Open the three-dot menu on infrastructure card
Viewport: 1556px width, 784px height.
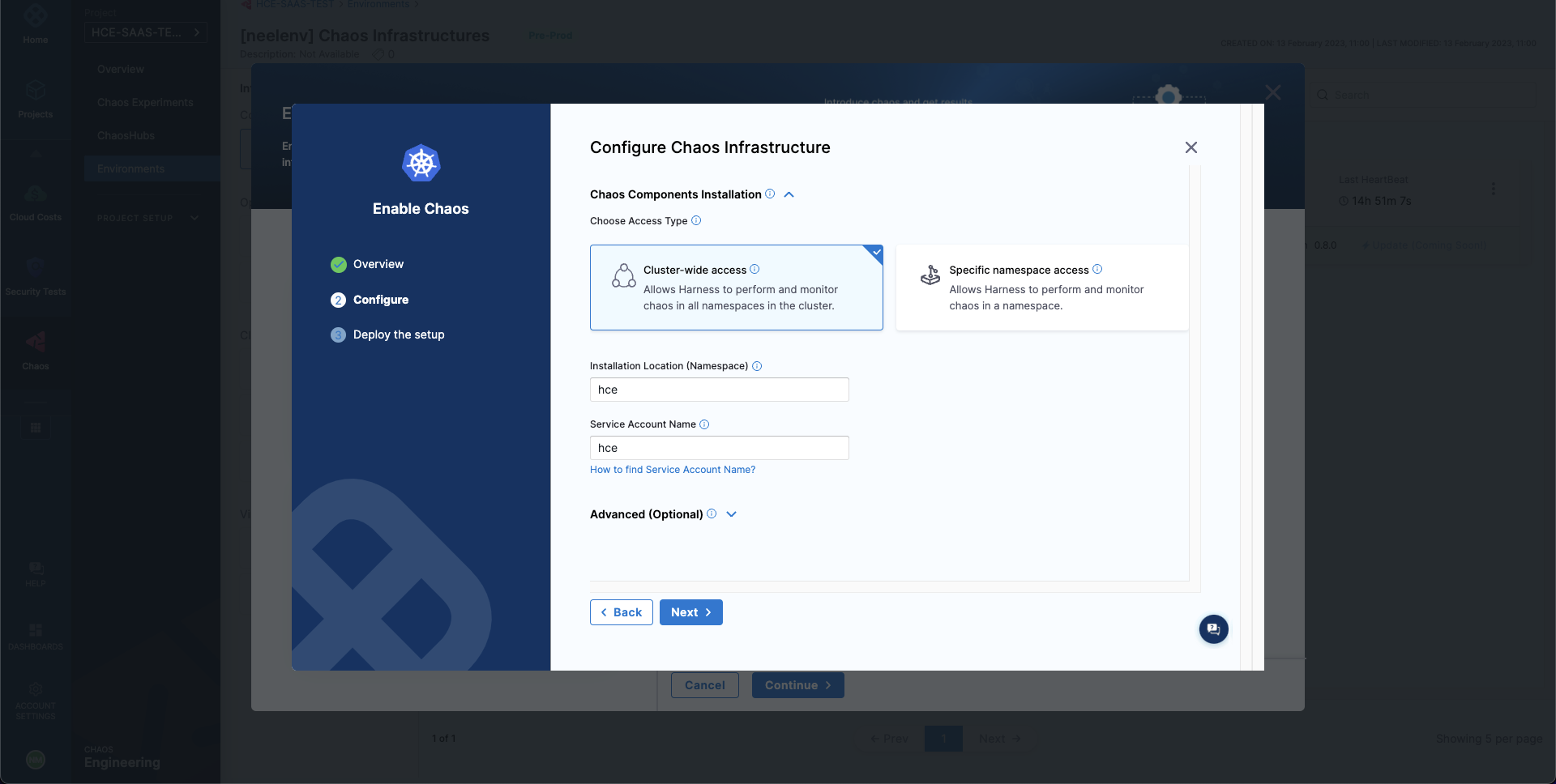1493,189
